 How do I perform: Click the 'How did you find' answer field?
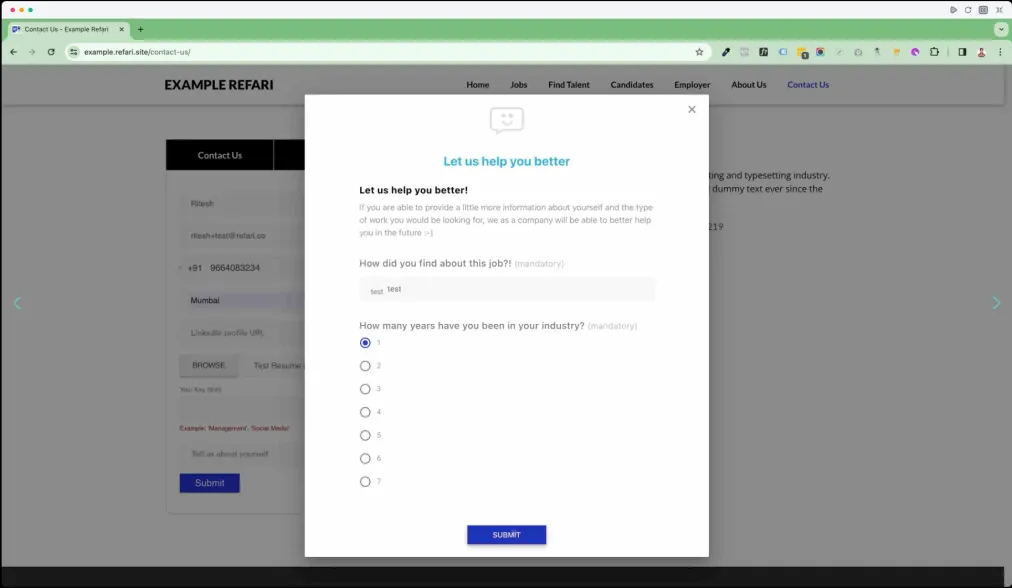(x=507, y=289)
